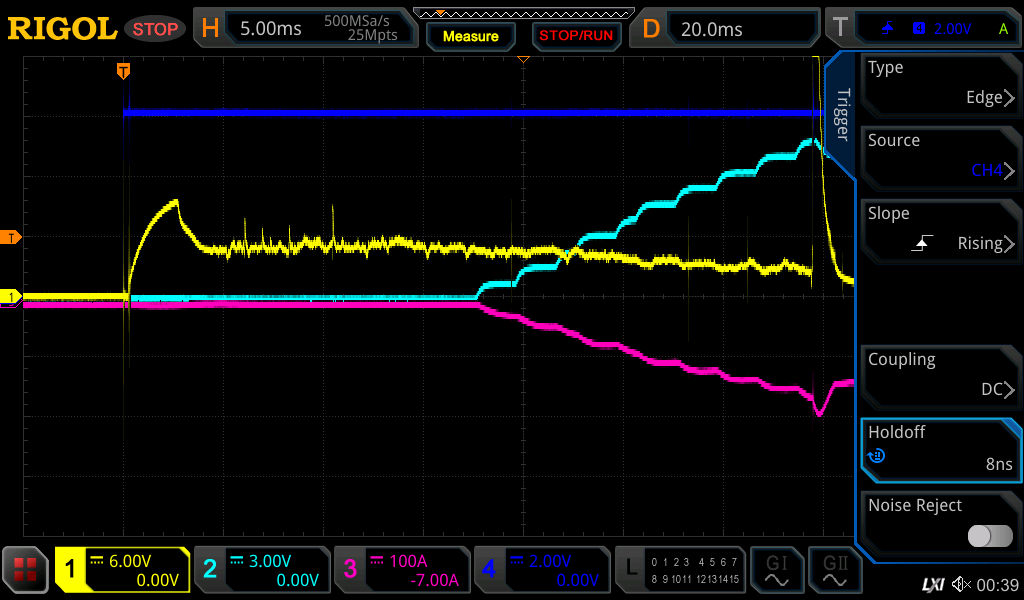Toggle the Noise Reject switch
Viewport: 1024px width, 600px height.
(x=989, y=536)
